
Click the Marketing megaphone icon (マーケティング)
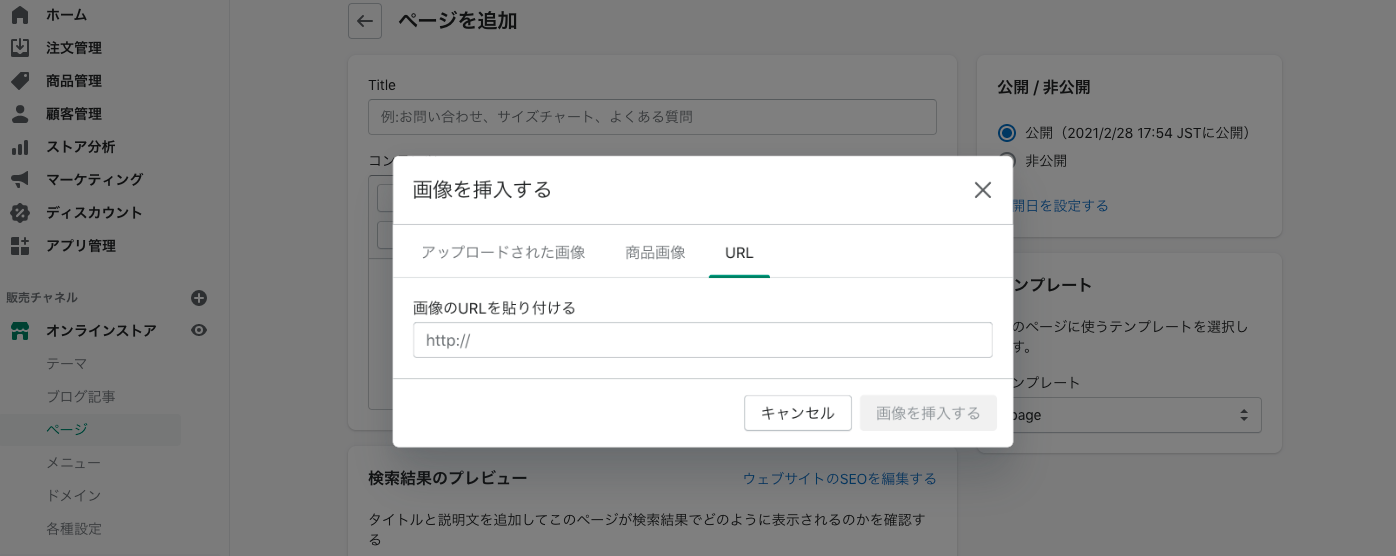[x=19, y=180]
